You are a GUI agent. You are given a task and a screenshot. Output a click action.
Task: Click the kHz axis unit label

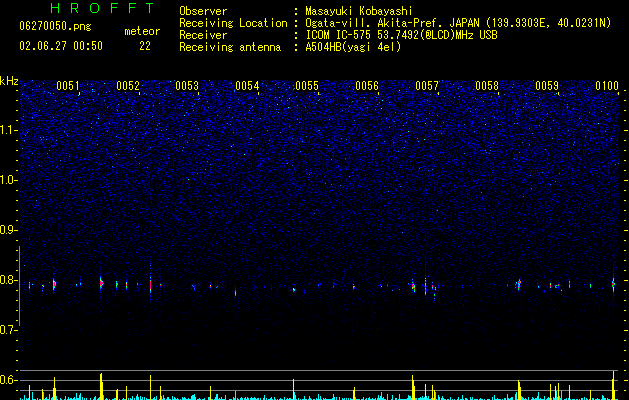click(9, 81)
